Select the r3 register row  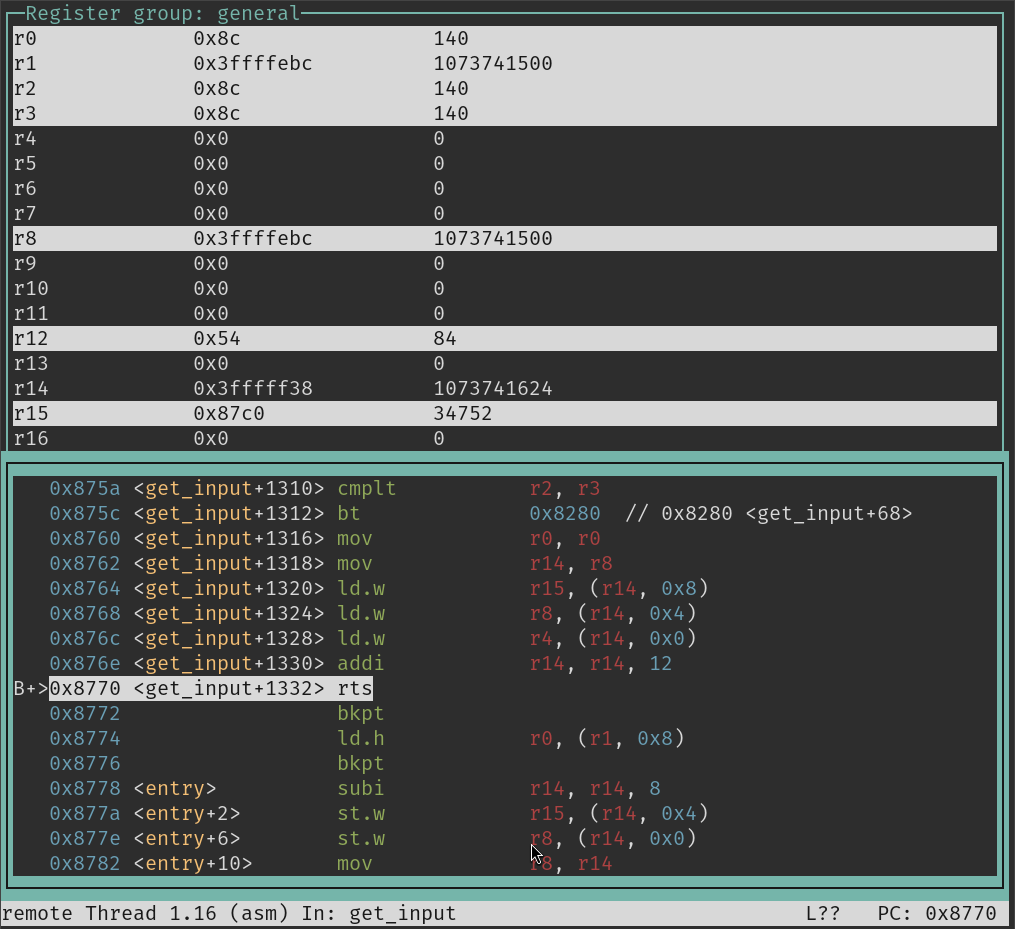[505, 113]
